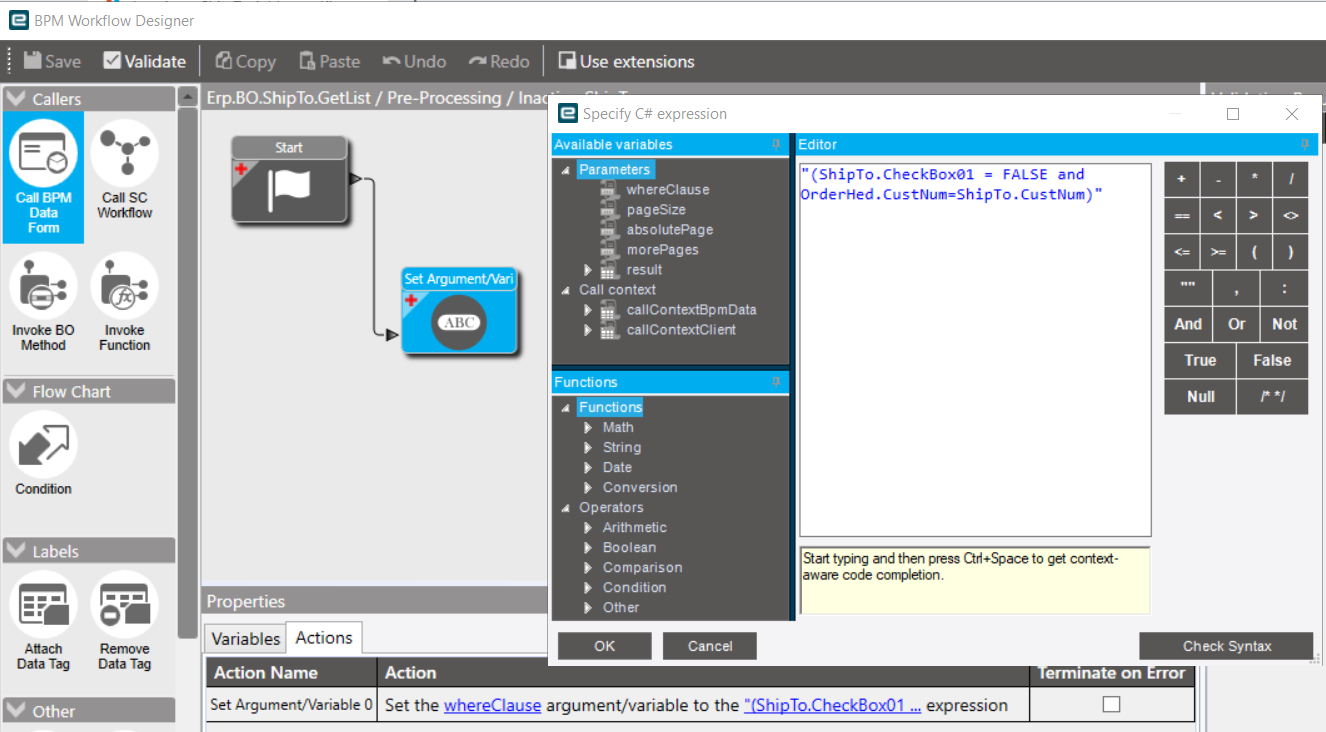Insert the False keyword
Image resolution: width=1326 pixels, height=732 pixels.
click(x=1272, y=360)
